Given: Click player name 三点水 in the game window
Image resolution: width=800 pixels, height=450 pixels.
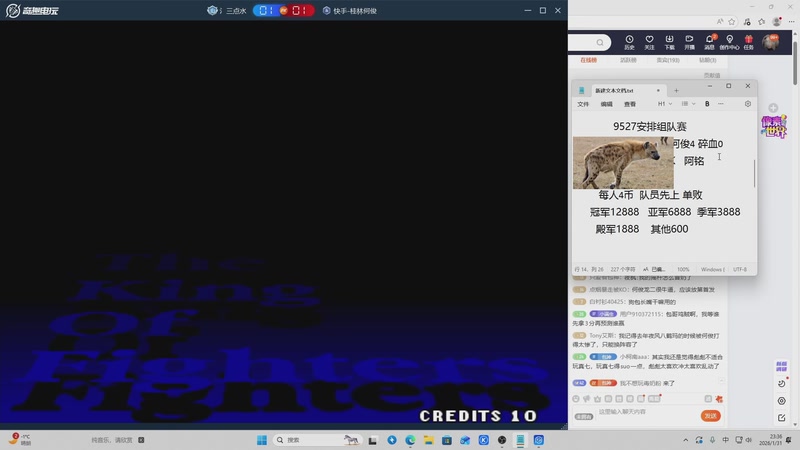Looking at the screenshot, I should (x=236, y=11).
